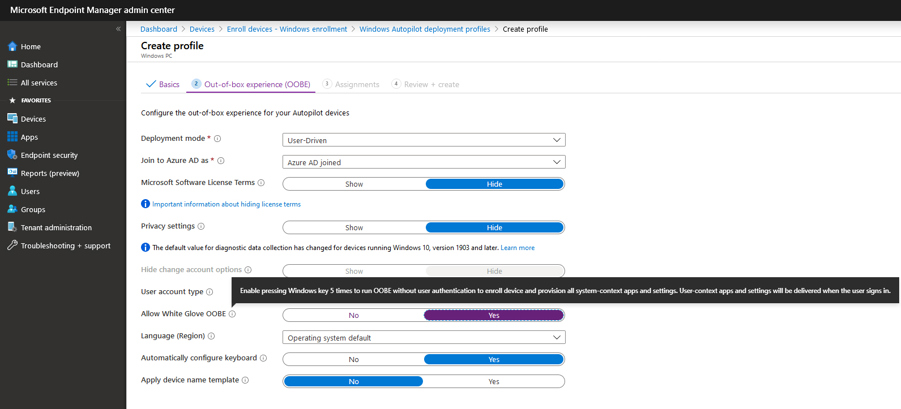The height and width of the screenshot is (409, 901).
Task: Open the Deployment mode dropdown
Action: click(x=424, y=140)
